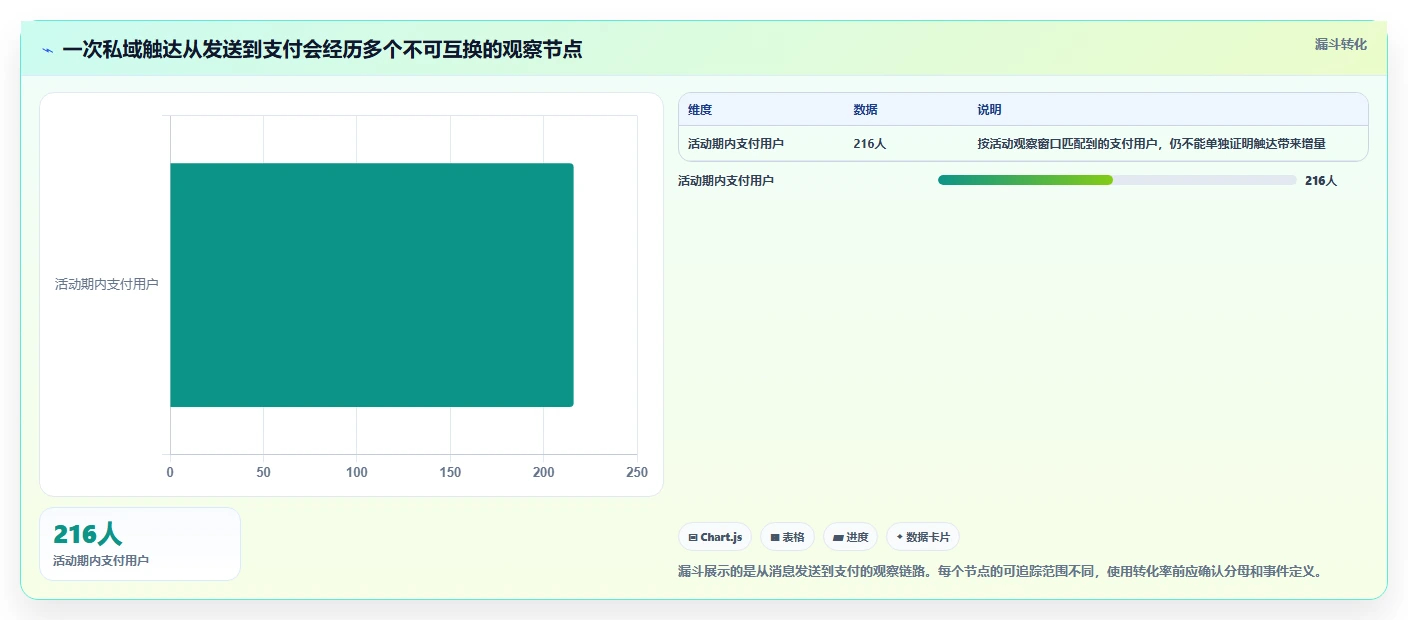Click the Chart.js tag
1408x620 pixels.
715,537
